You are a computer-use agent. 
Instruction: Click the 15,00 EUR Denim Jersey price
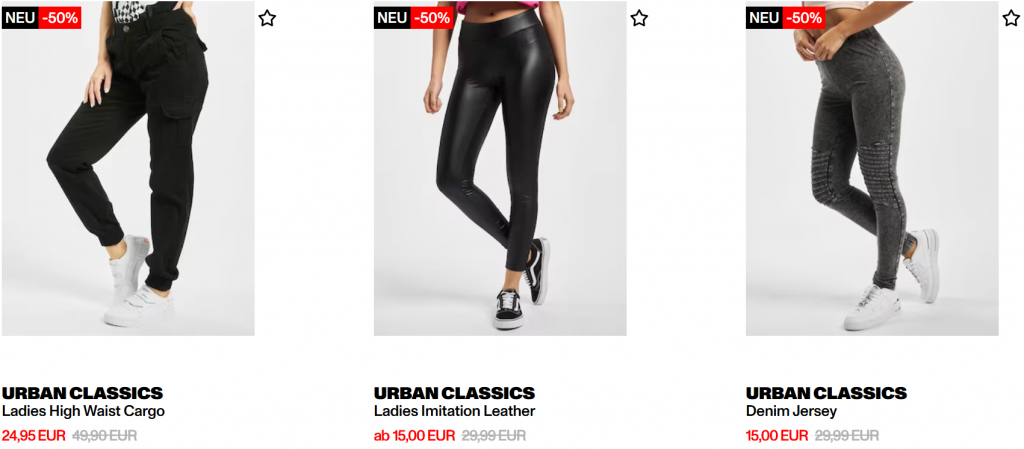[777, 435]
